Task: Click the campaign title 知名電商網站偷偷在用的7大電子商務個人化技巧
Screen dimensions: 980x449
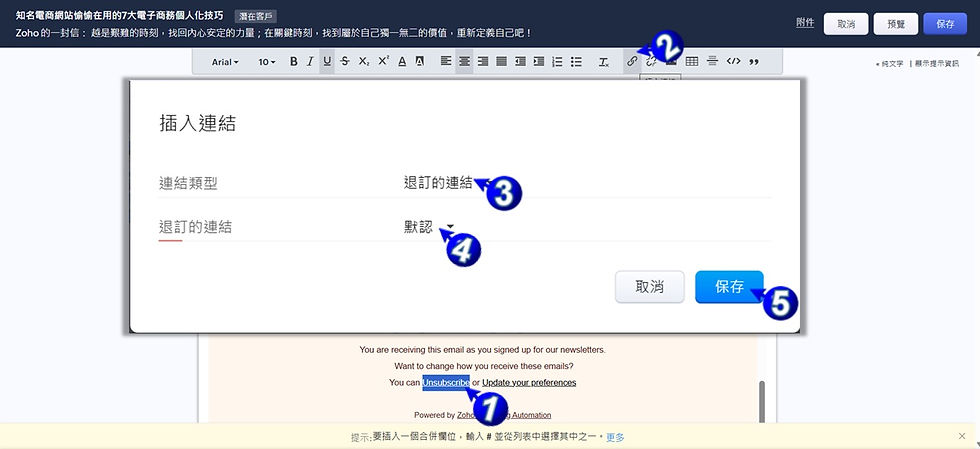Action: click(119, 16)
